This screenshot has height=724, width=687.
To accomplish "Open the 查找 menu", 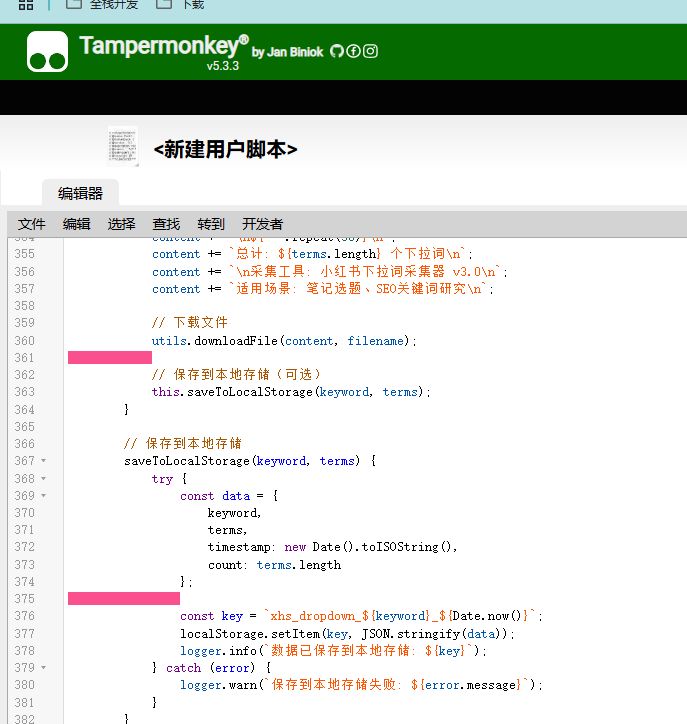I will pos(166,224).
